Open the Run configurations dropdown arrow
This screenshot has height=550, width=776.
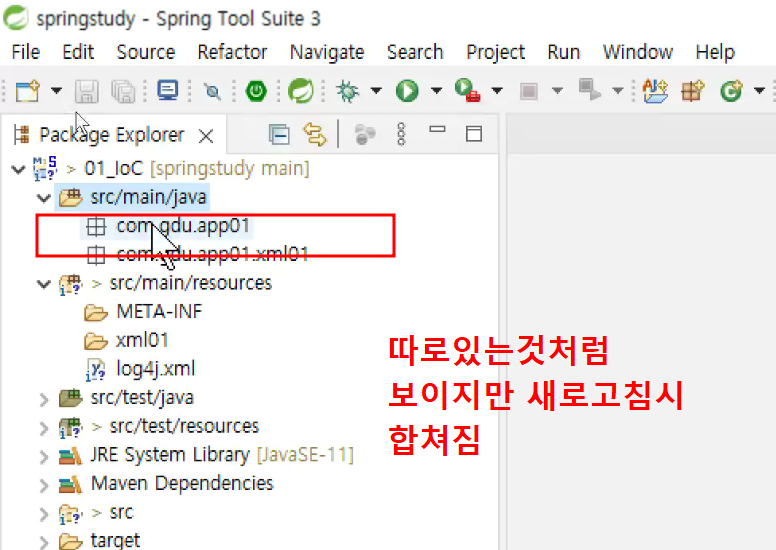[436, 91]
